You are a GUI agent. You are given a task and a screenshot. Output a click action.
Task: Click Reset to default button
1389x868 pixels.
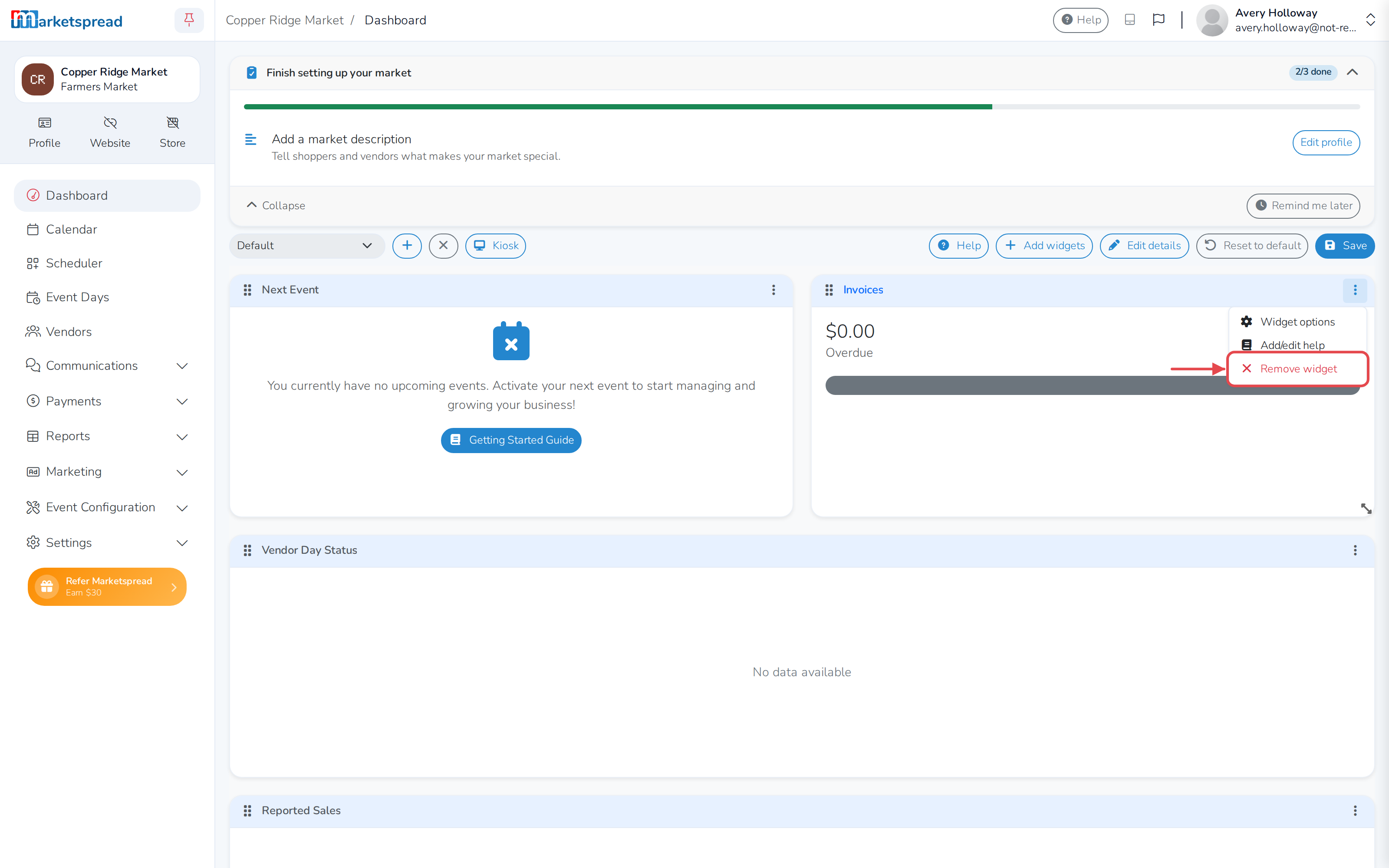tap(1252, 246)
